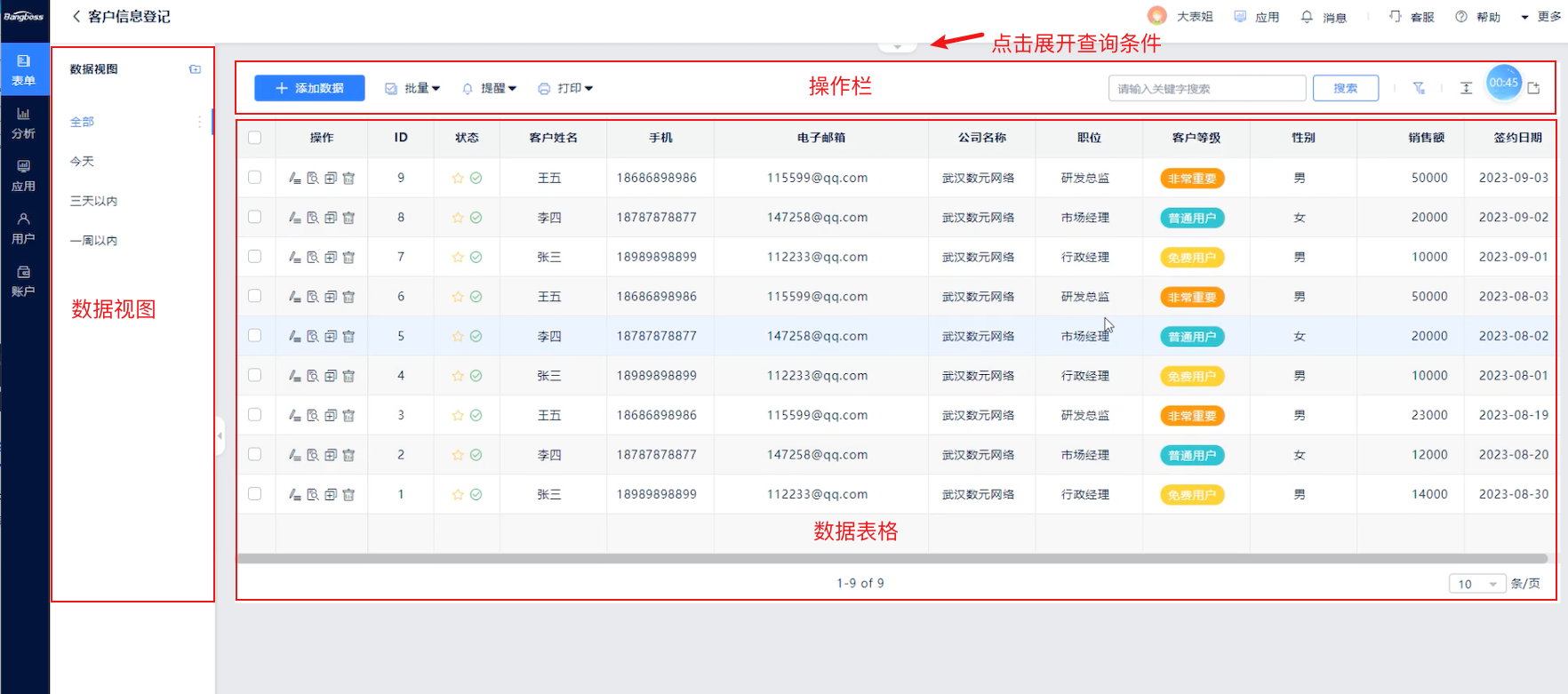Click the add view icon beside 数据视图
The image size is (1568, 694).
pos(195,69)
